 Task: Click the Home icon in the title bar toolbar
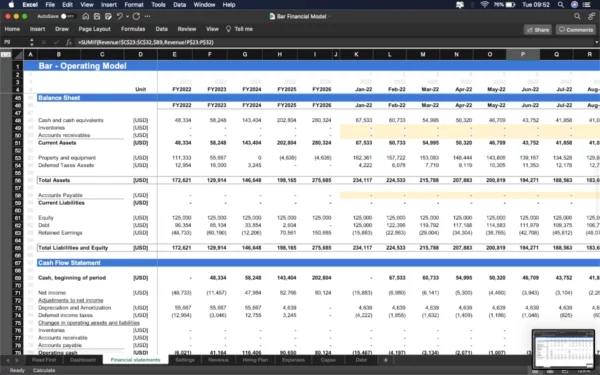(x=86, y=16)
